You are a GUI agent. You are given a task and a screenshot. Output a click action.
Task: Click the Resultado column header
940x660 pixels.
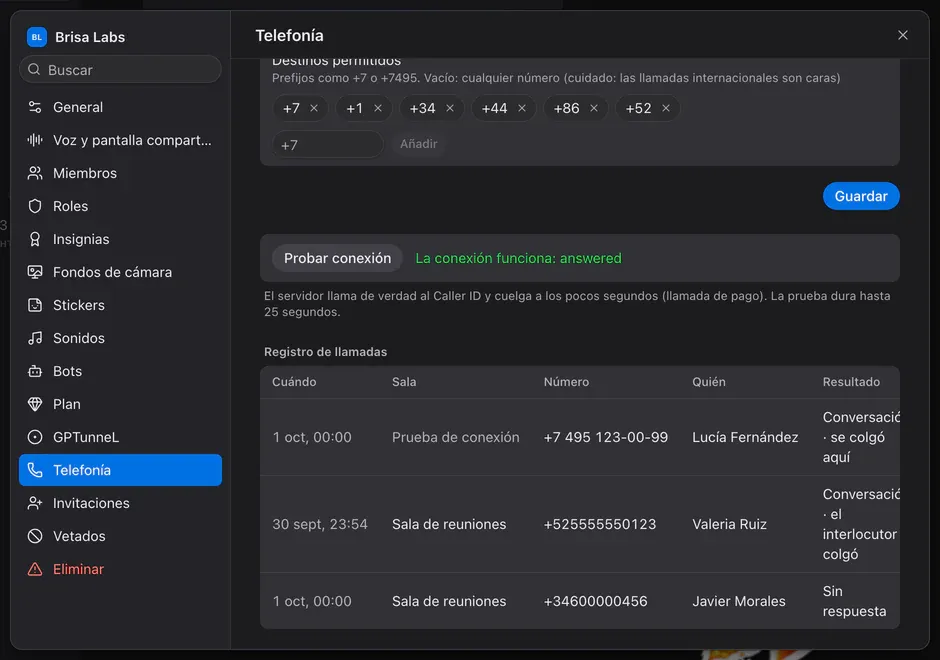[851, 382]
